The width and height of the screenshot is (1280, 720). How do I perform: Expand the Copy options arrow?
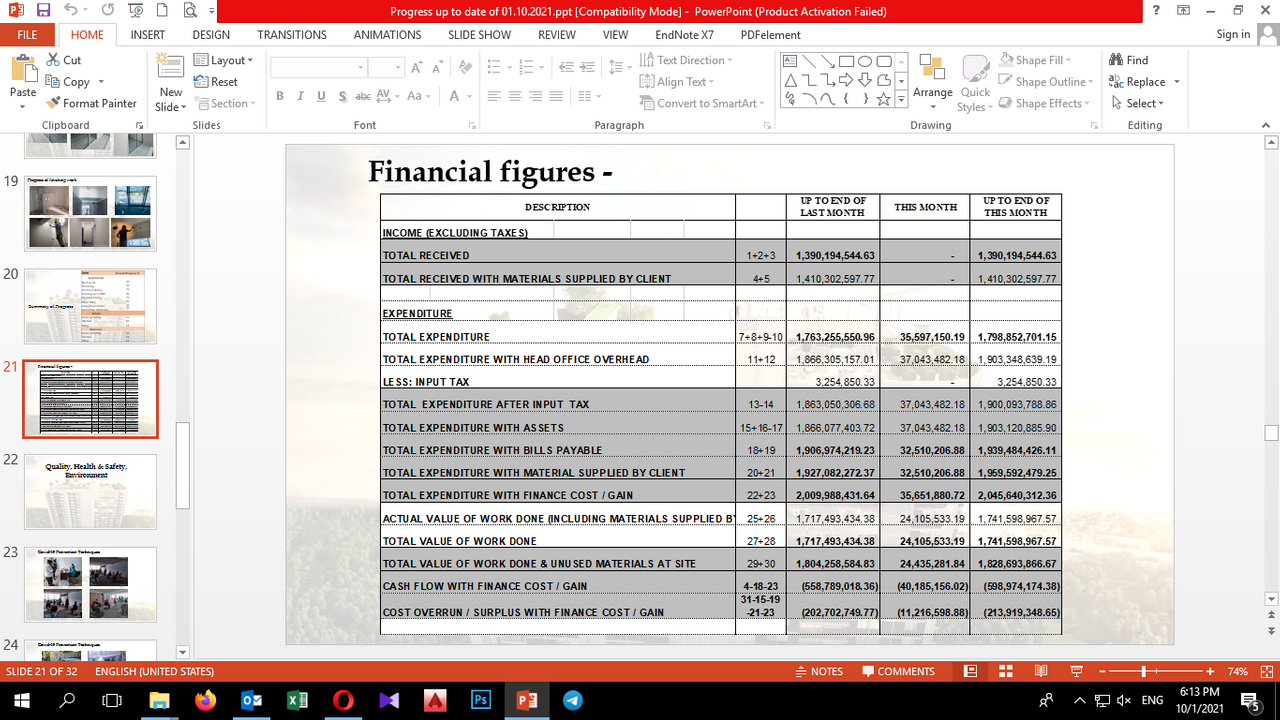pos(99,82)
